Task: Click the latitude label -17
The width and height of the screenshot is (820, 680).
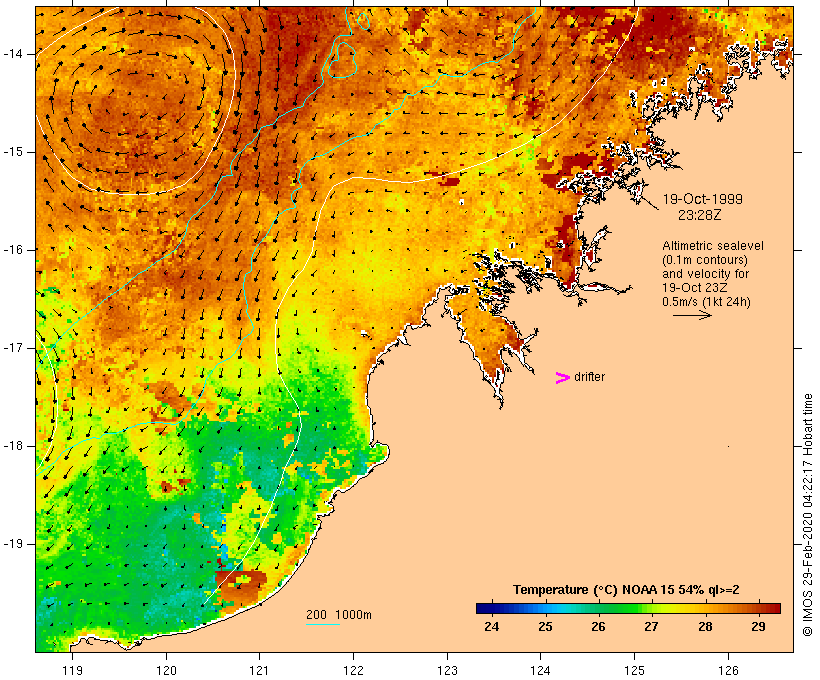Action: point(13,348)
